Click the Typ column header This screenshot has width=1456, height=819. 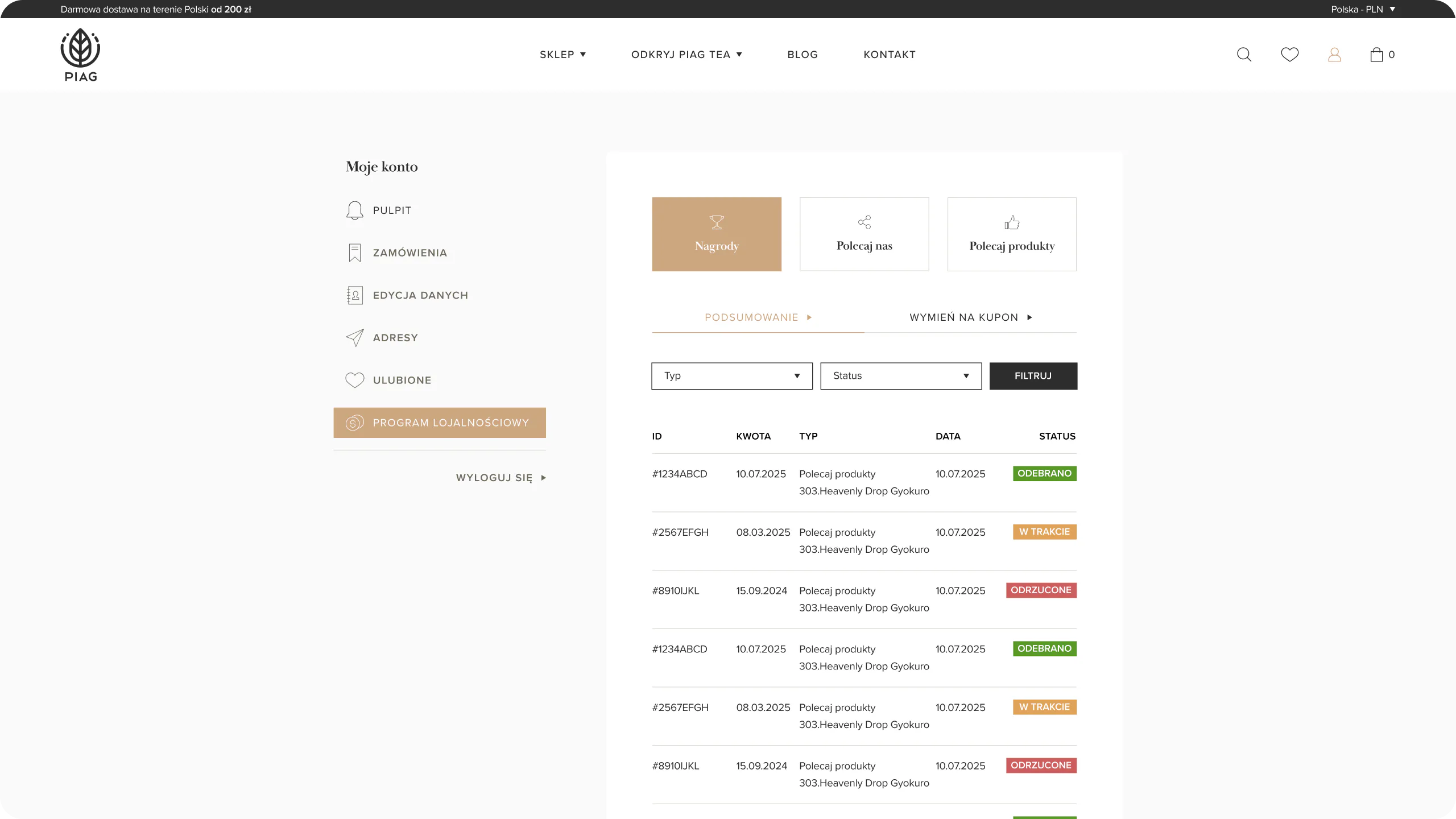coord(808,436)
